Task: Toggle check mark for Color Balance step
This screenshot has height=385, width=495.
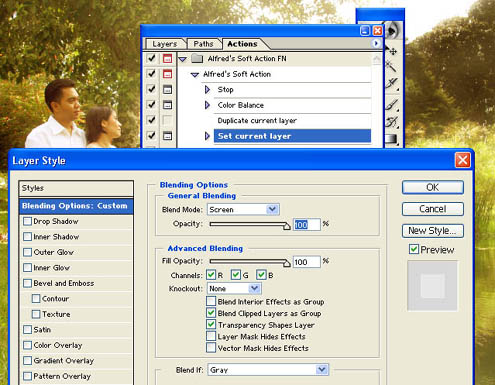Action: (x=152, y=105)
